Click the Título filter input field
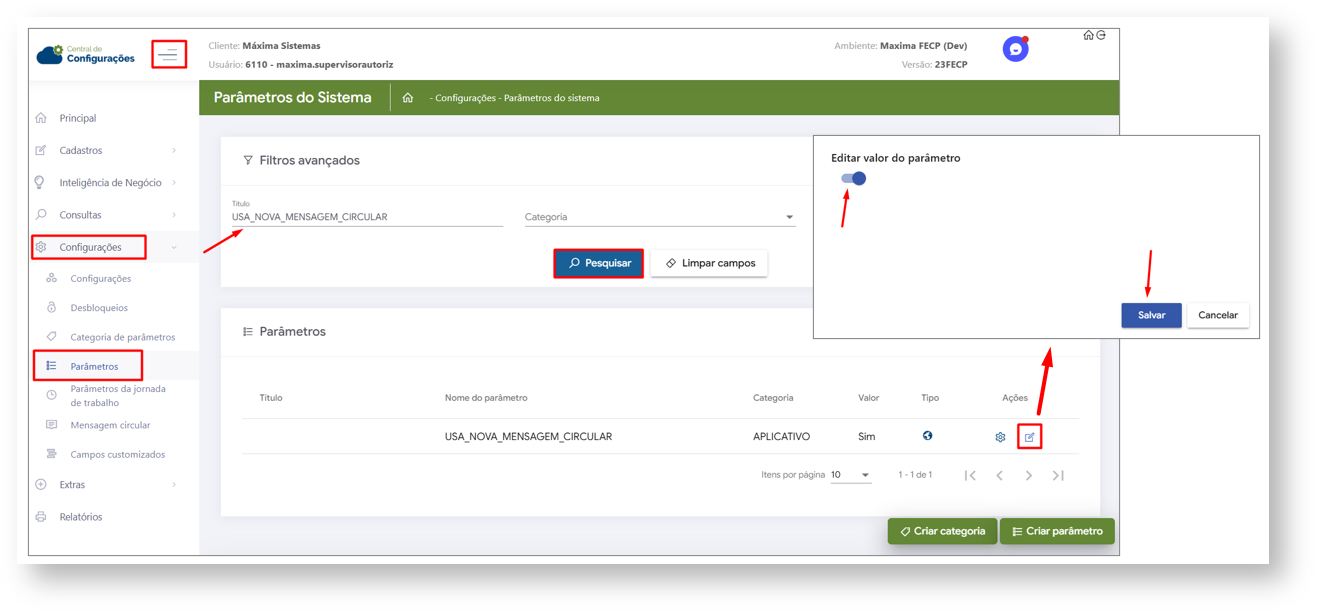This screenshot has width=1317, height=612. tap(366, 217)
